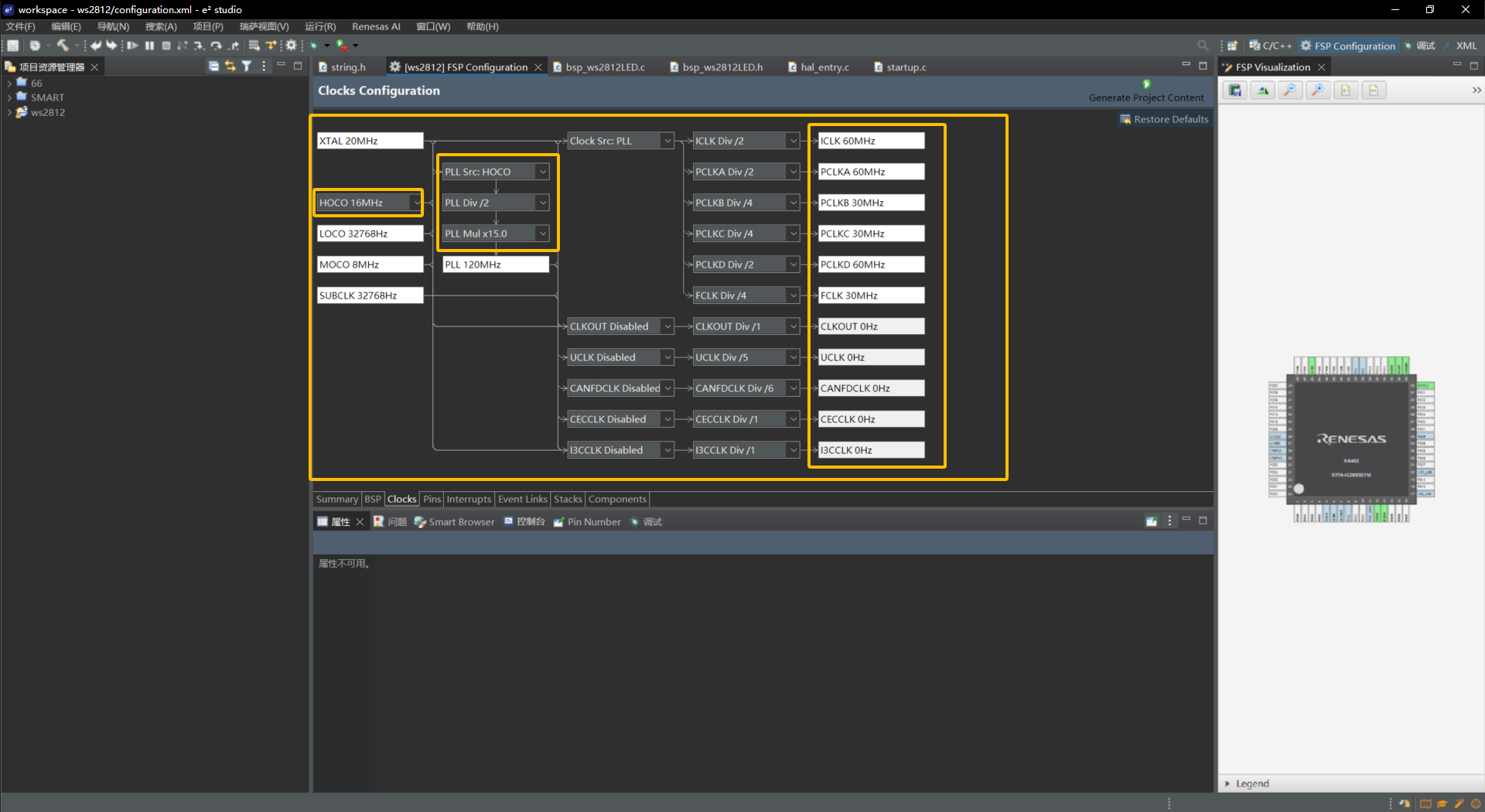This screenshot has height=812, width=1485.
Task: Expand the SMART project tree node
Action: [9, 97]
